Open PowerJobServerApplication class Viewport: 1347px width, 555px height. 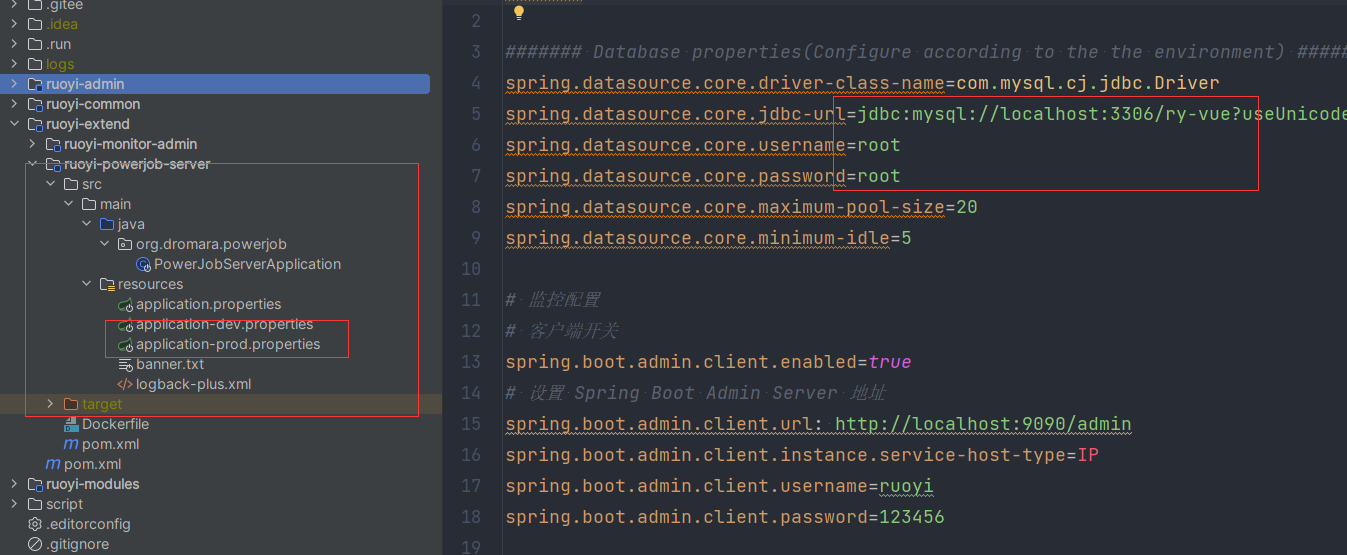247,264
